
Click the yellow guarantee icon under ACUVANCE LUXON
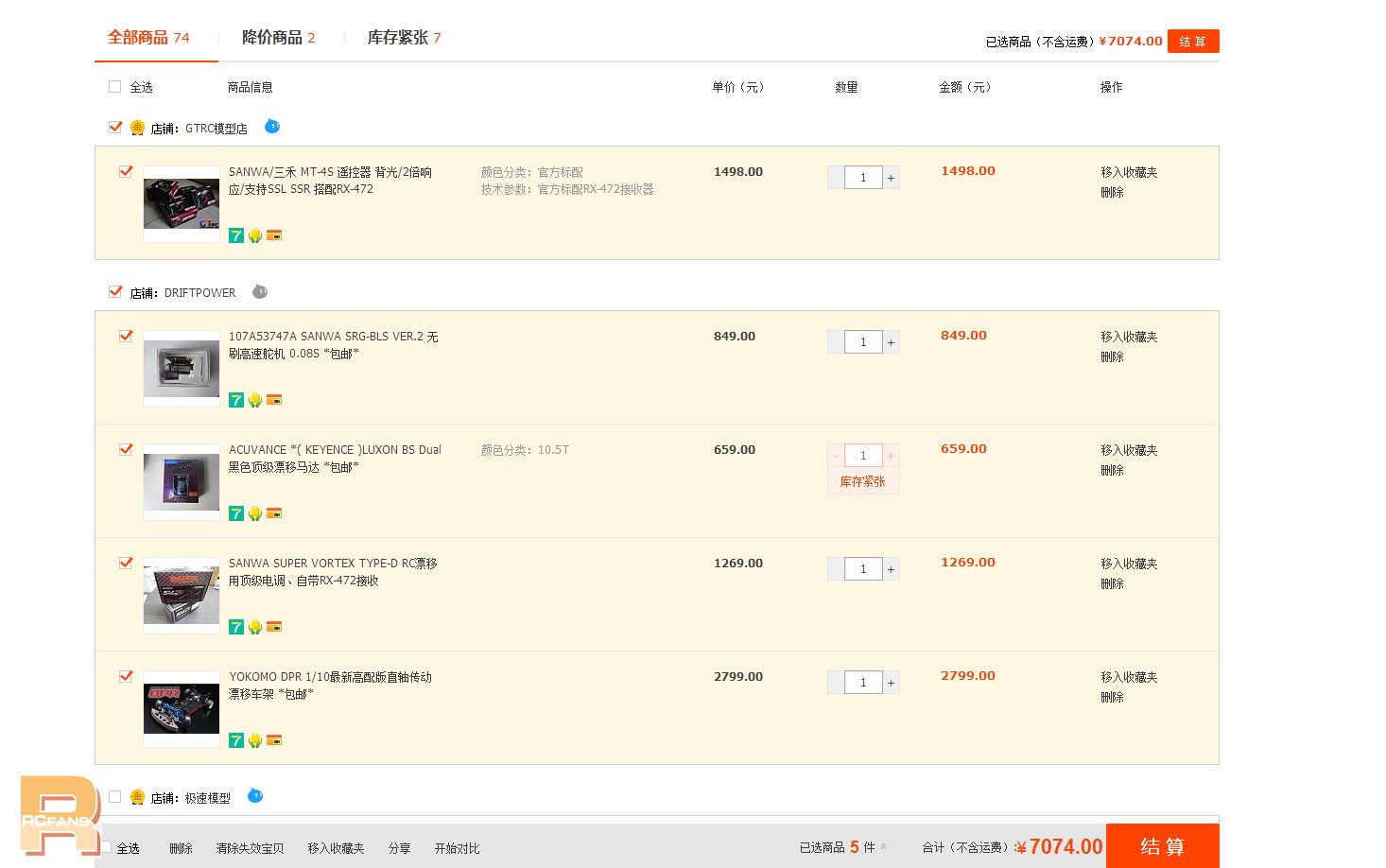255,513
